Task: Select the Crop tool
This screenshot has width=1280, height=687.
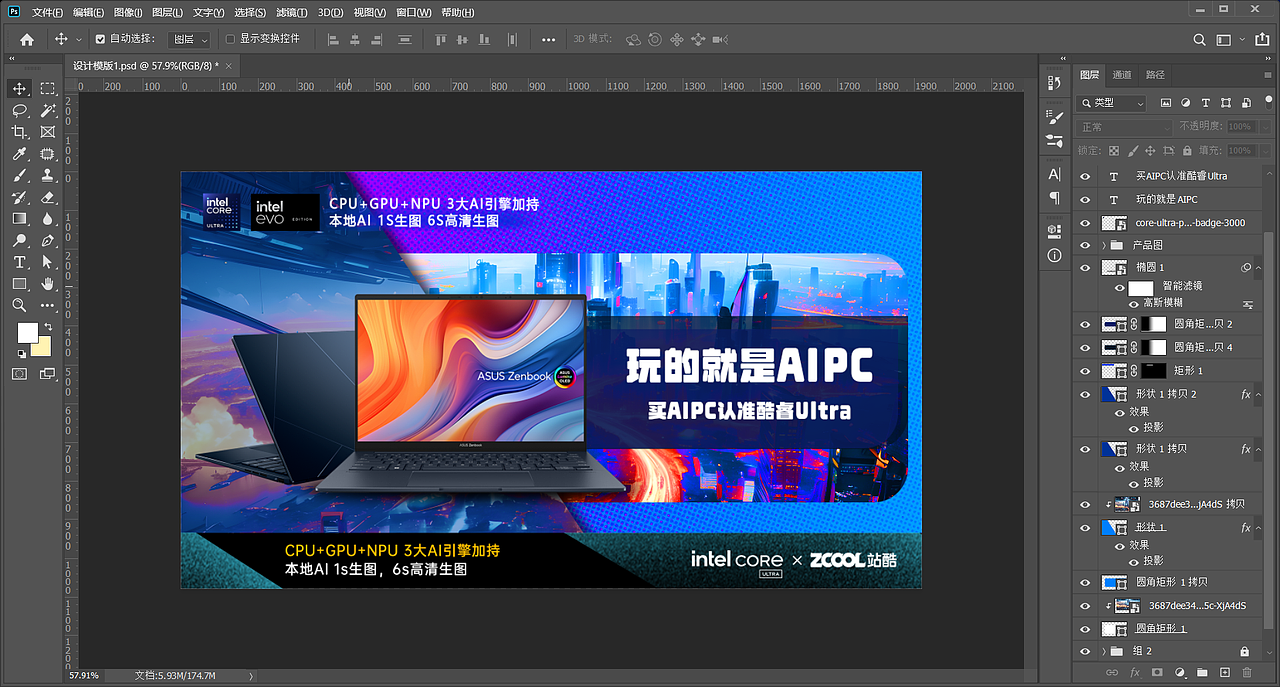Action: [19, 132]
